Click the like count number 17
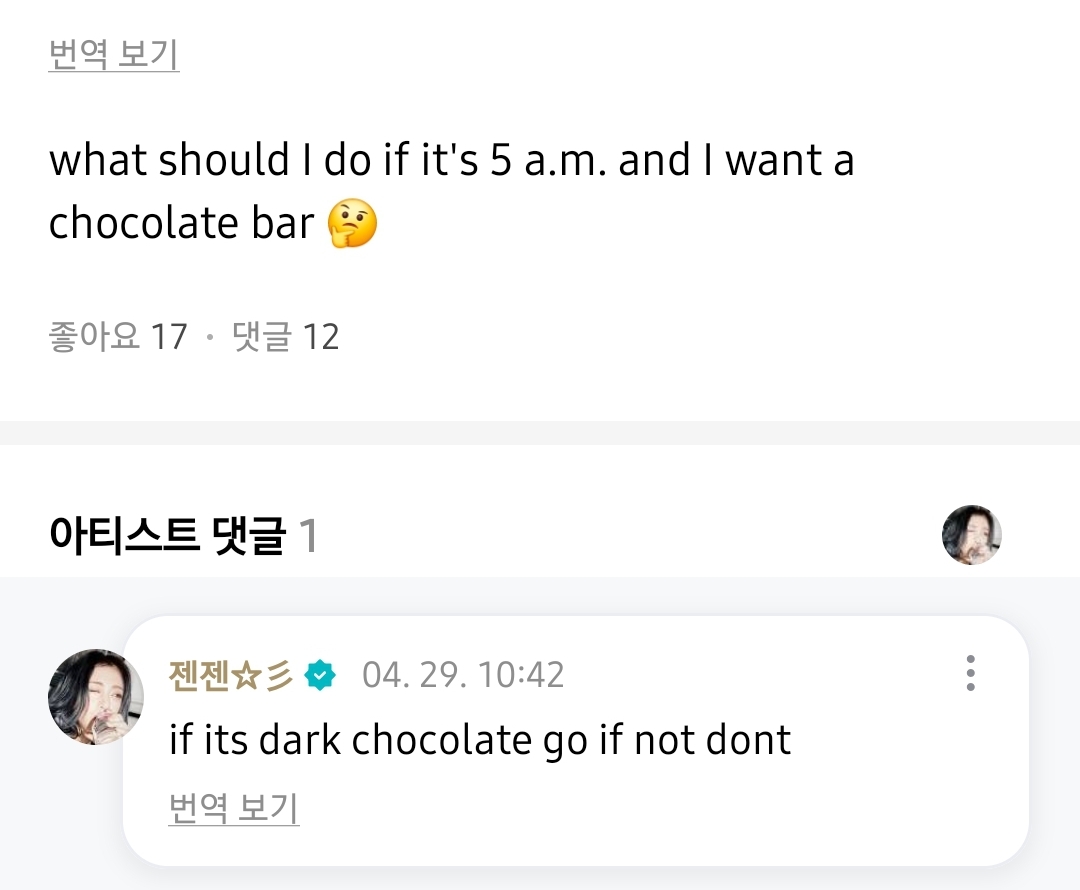This screenshot has height=890, width=1080. click(169, 337)
